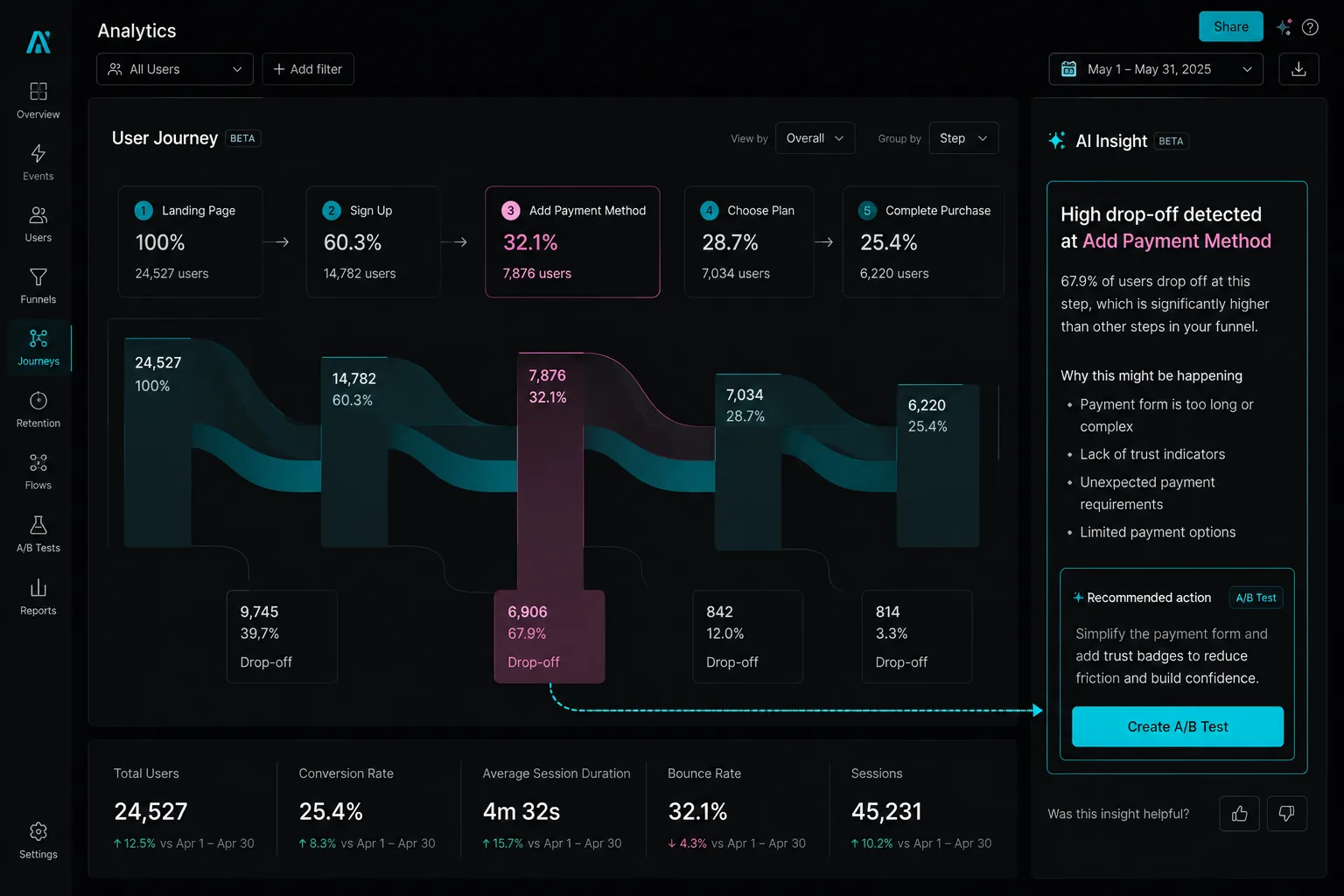Viewport: 1344px width, 896px height.
Task: Click the 14,782 Sign Up bar
Action: pyautogui.click(x=354, y=451)
